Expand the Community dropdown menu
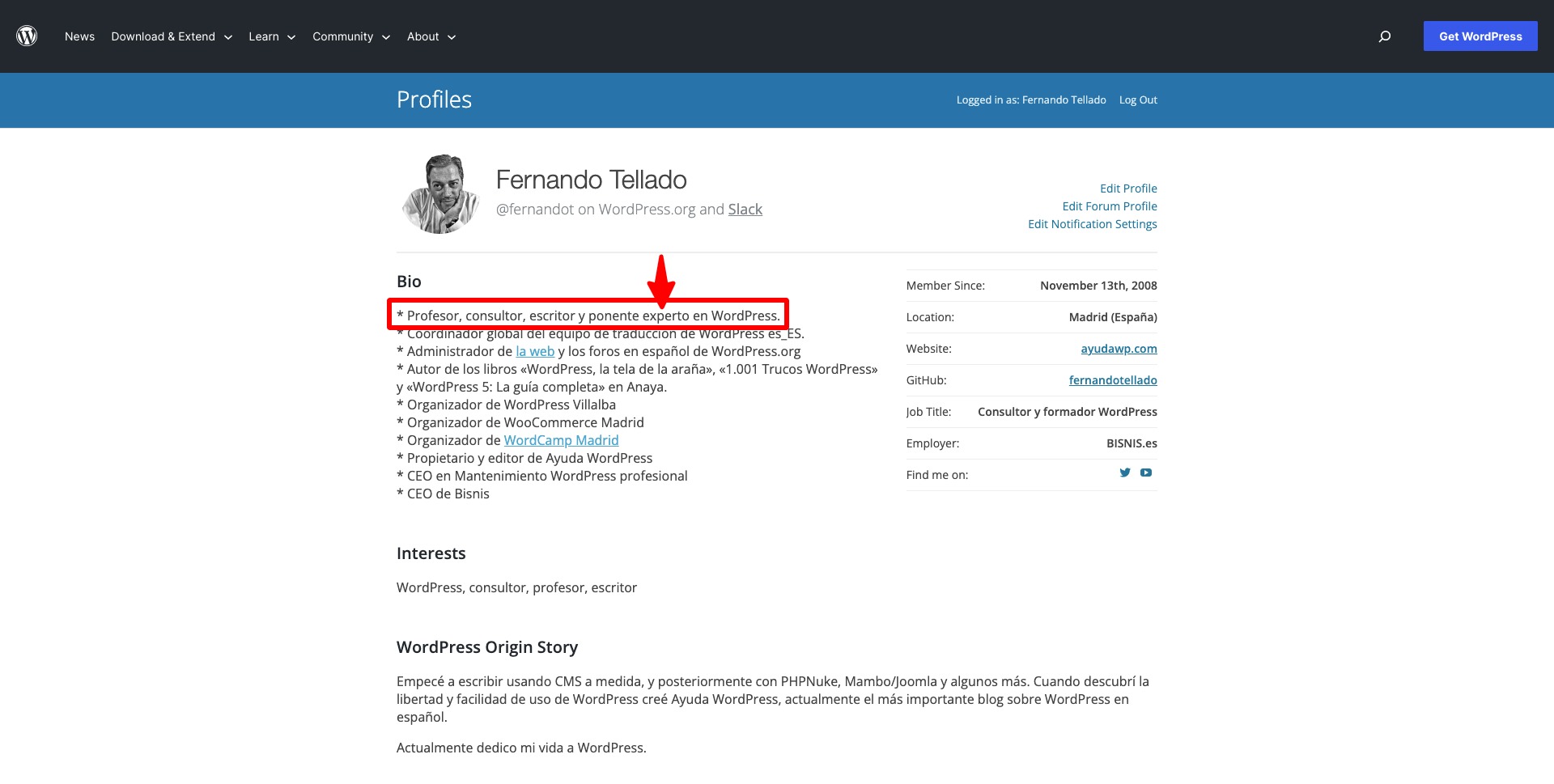 [351, 36]
